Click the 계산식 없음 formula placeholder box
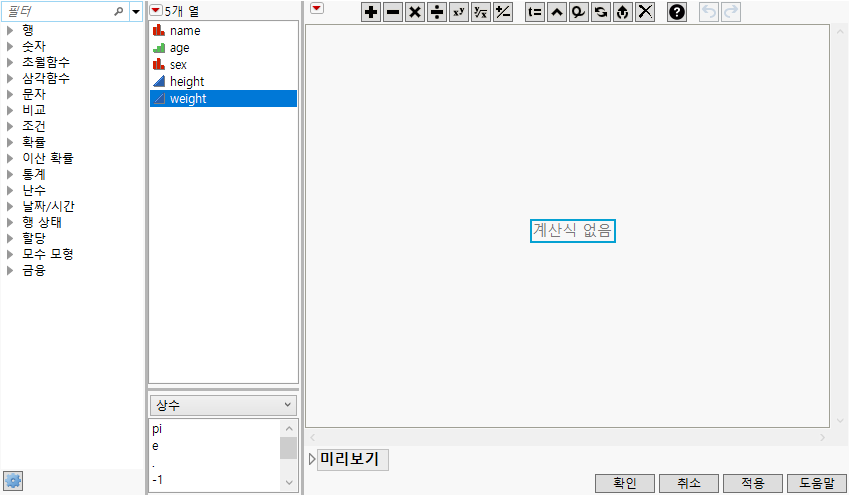The width and height of the screenshot is (849, 495). point(573,231)
